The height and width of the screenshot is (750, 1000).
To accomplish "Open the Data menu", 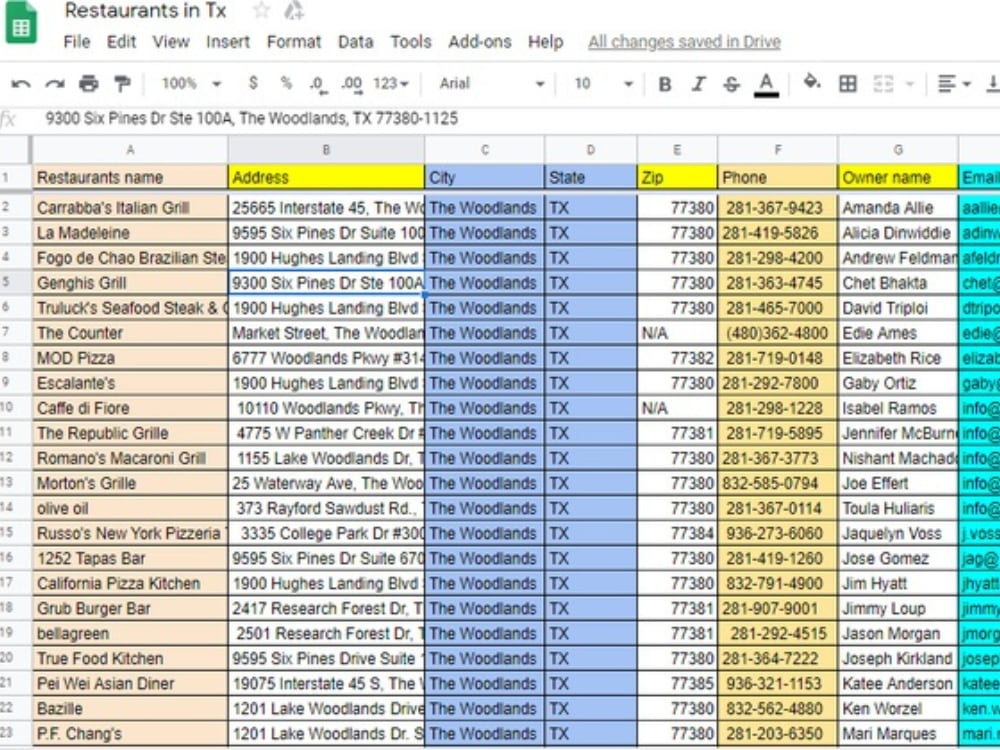I will (x=355, y=42).
